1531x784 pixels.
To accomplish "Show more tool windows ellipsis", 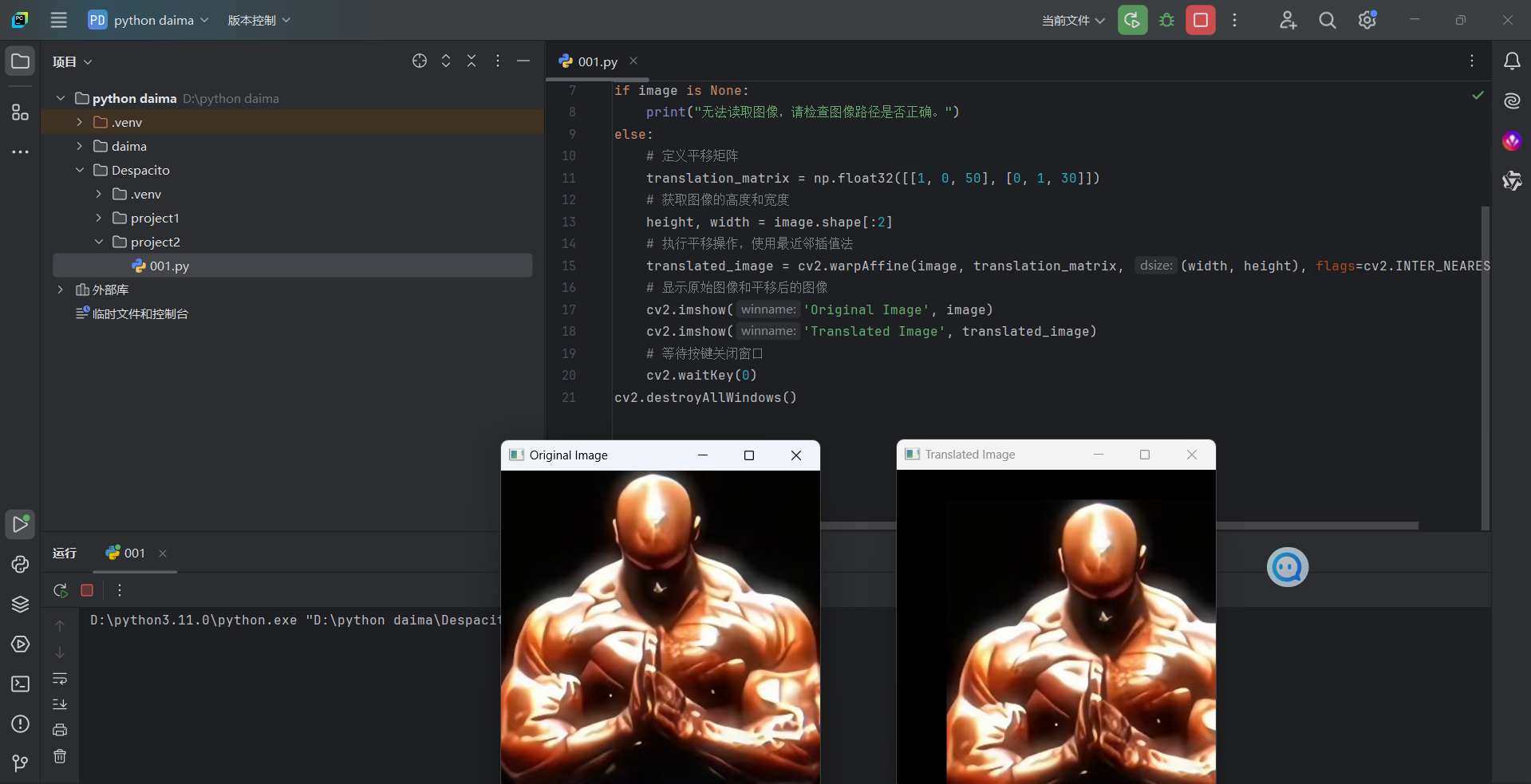I will click(x=20, y=152).
